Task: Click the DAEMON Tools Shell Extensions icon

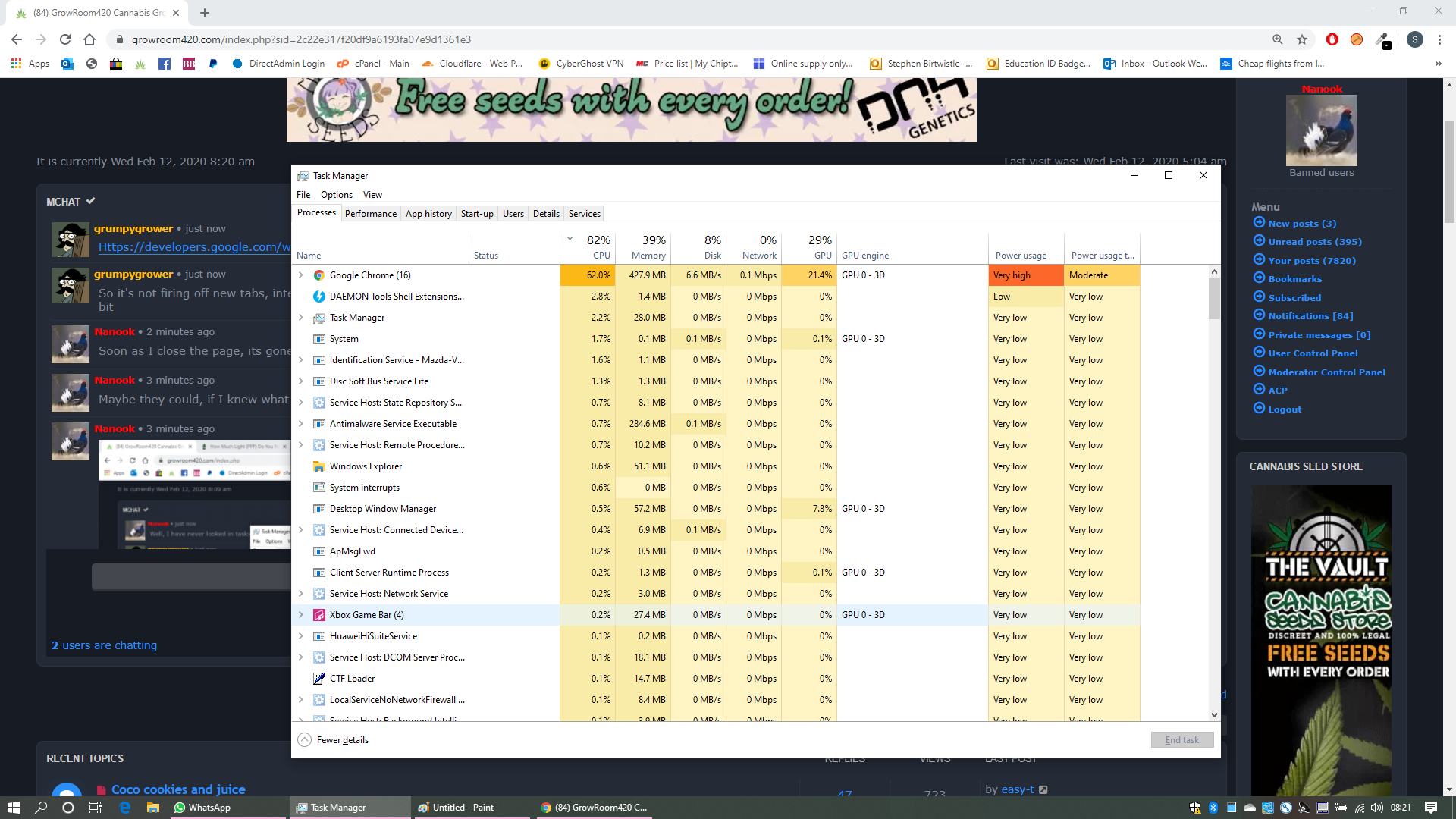Action: [x=319, y=297]
